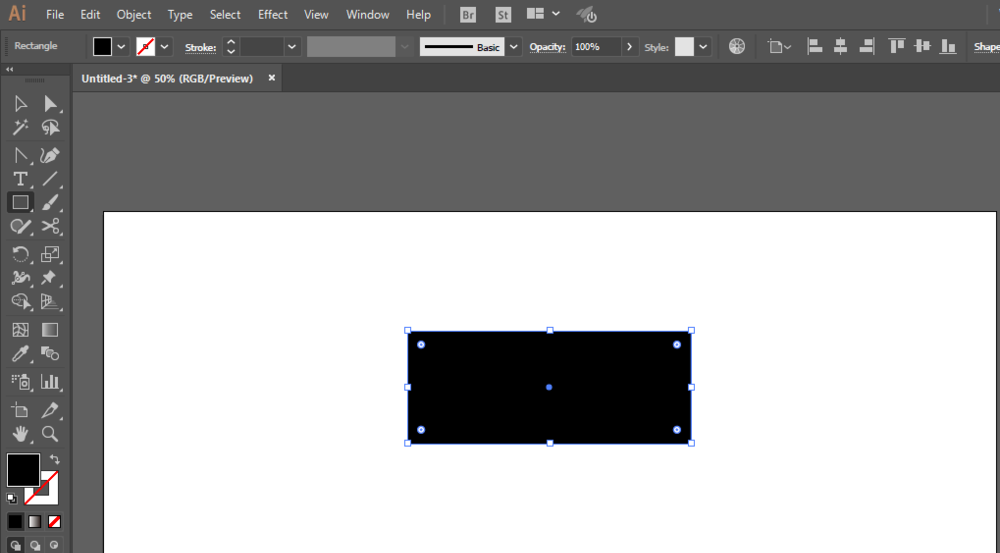The height and width of the screenshot is (553, 1000).
Task: Switch paint mode to Gradient
Action: click(35, 521)
